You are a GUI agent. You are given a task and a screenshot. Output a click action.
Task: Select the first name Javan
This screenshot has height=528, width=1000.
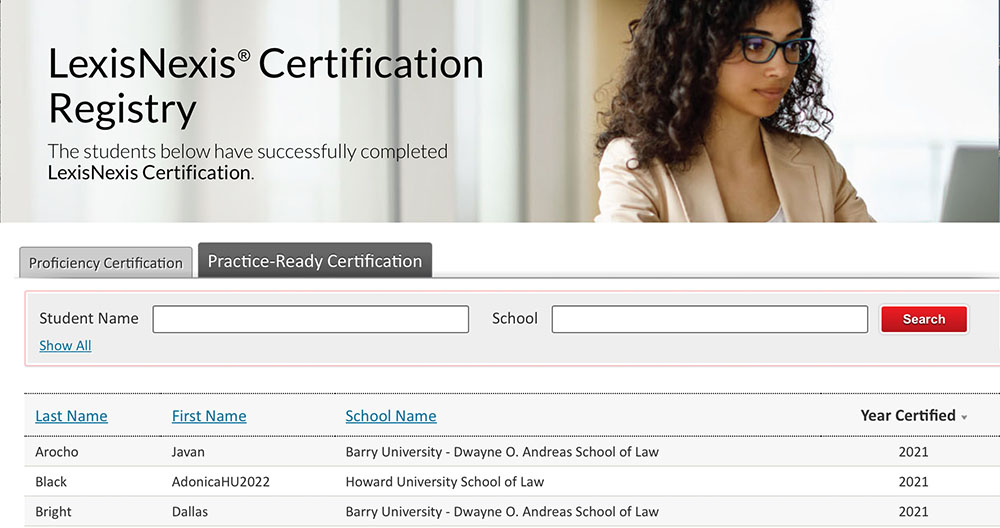tap(188, 452)
